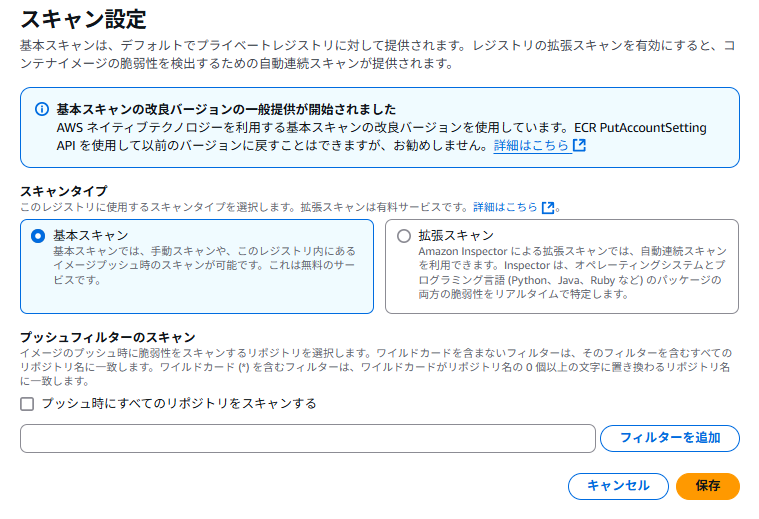This screenshot has height=519, width=759.
Task: Click the キャンセル button
Action: [618, 486]
